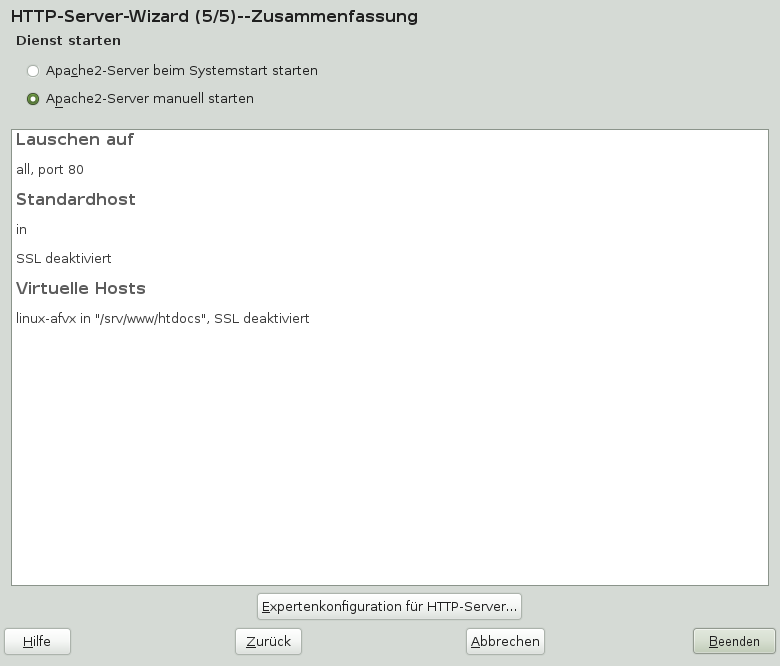Select Apache2-Server beim Systemstart starten option
Viewport: 780px width, 666px height.
point(172,71)
